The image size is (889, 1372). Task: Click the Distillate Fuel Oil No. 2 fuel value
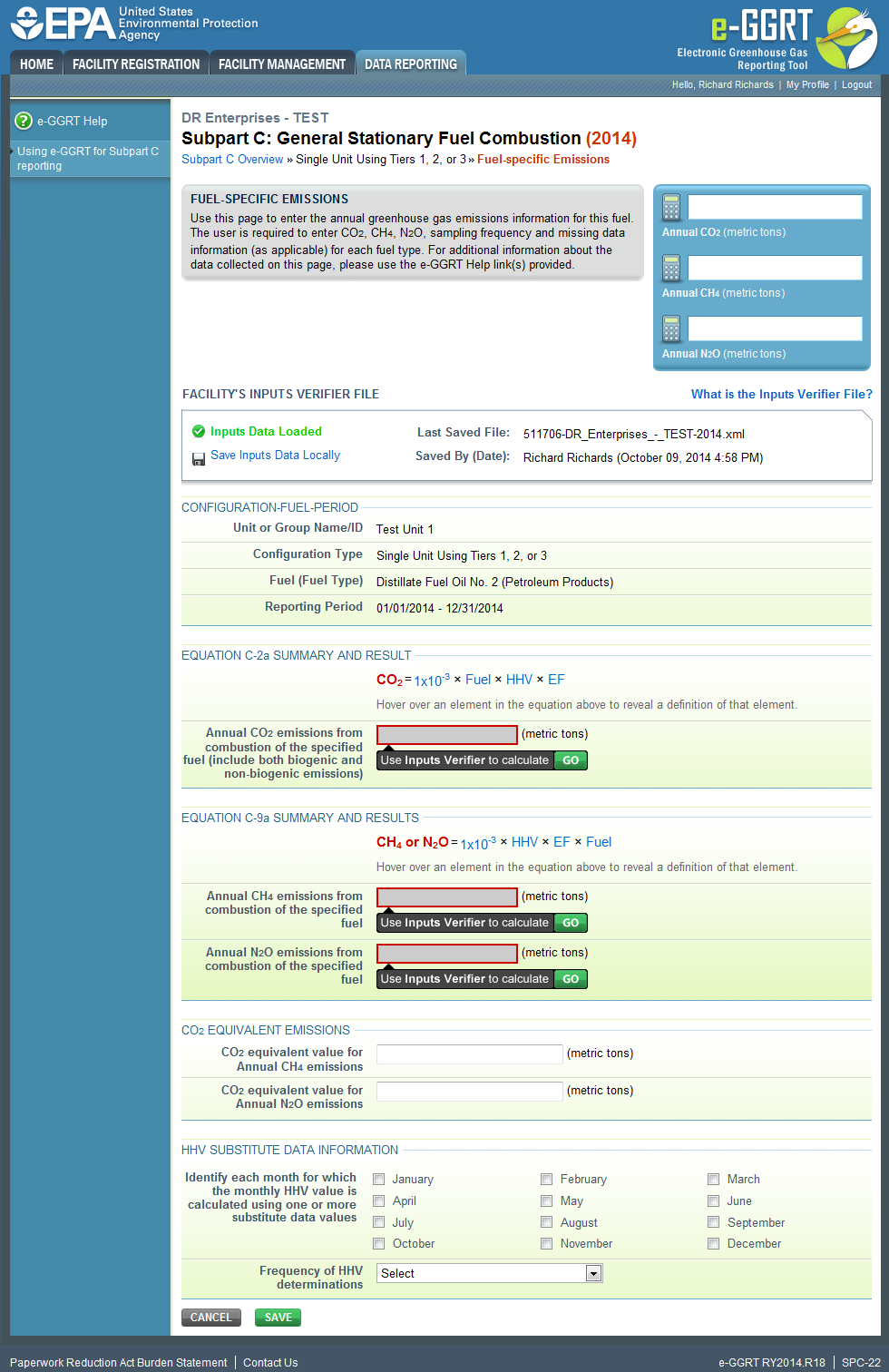tap(494, 583)
